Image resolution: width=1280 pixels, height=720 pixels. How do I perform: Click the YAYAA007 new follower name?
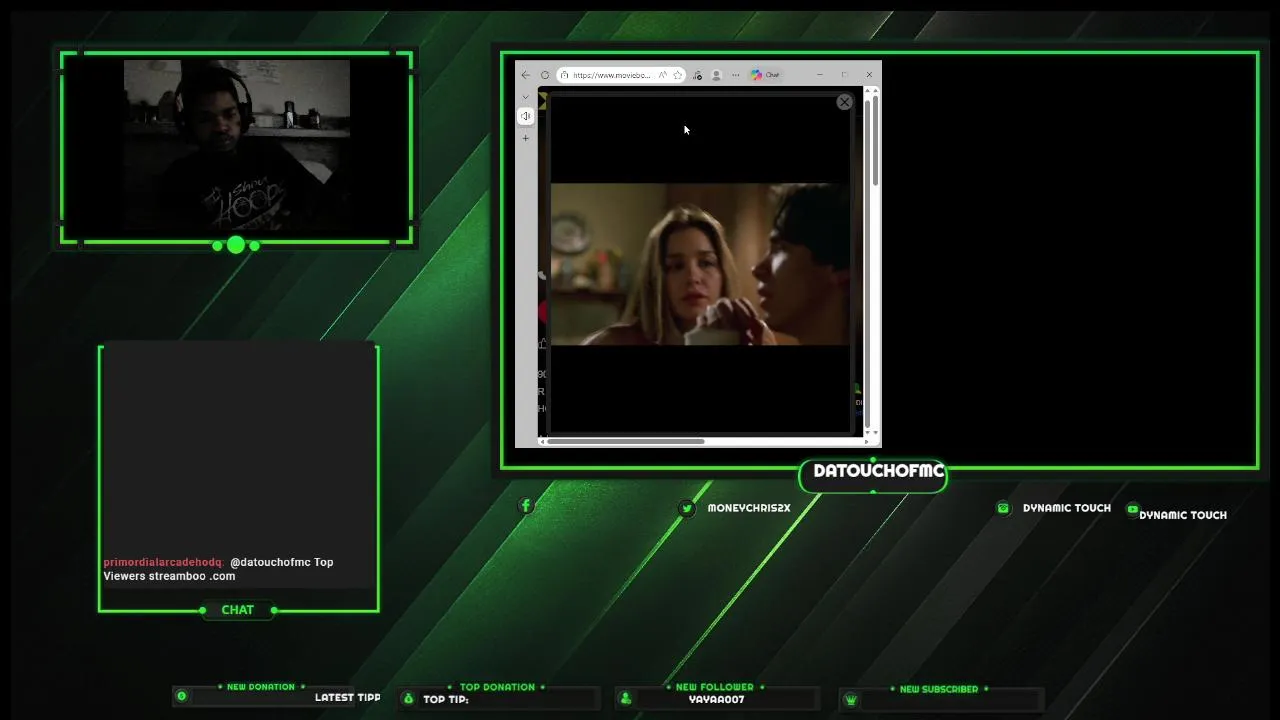[x=717, y=700]
